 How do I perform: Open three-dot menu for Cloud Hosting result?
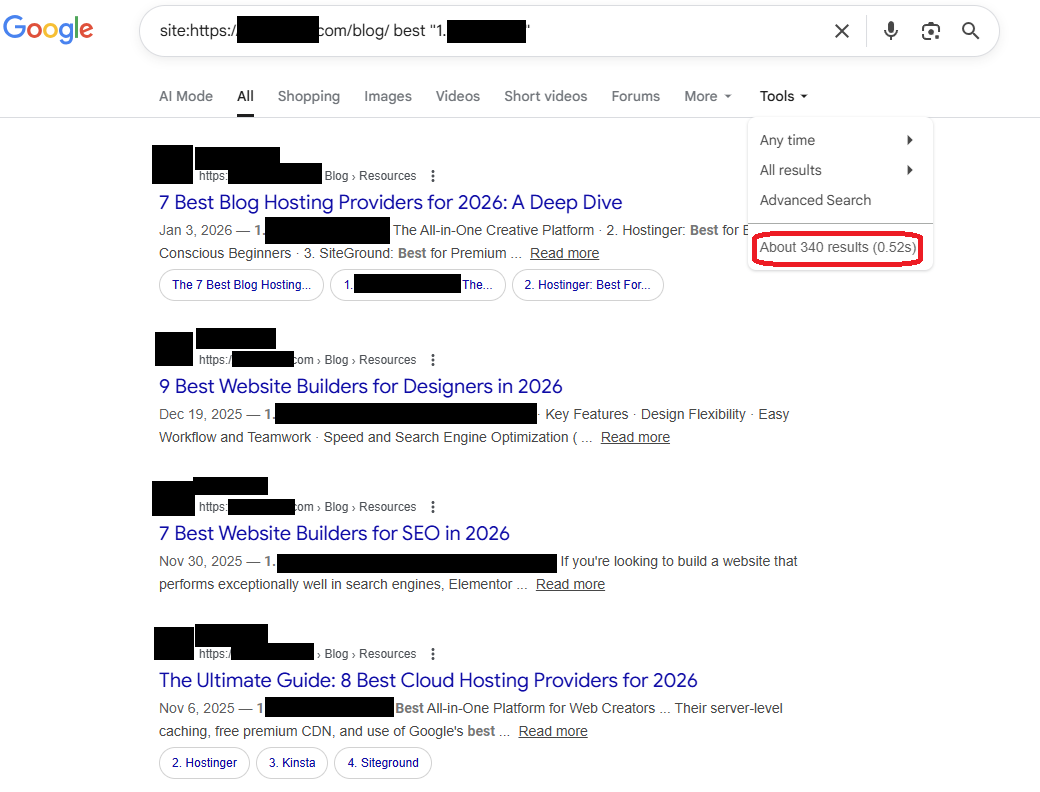tap(433, 654)
